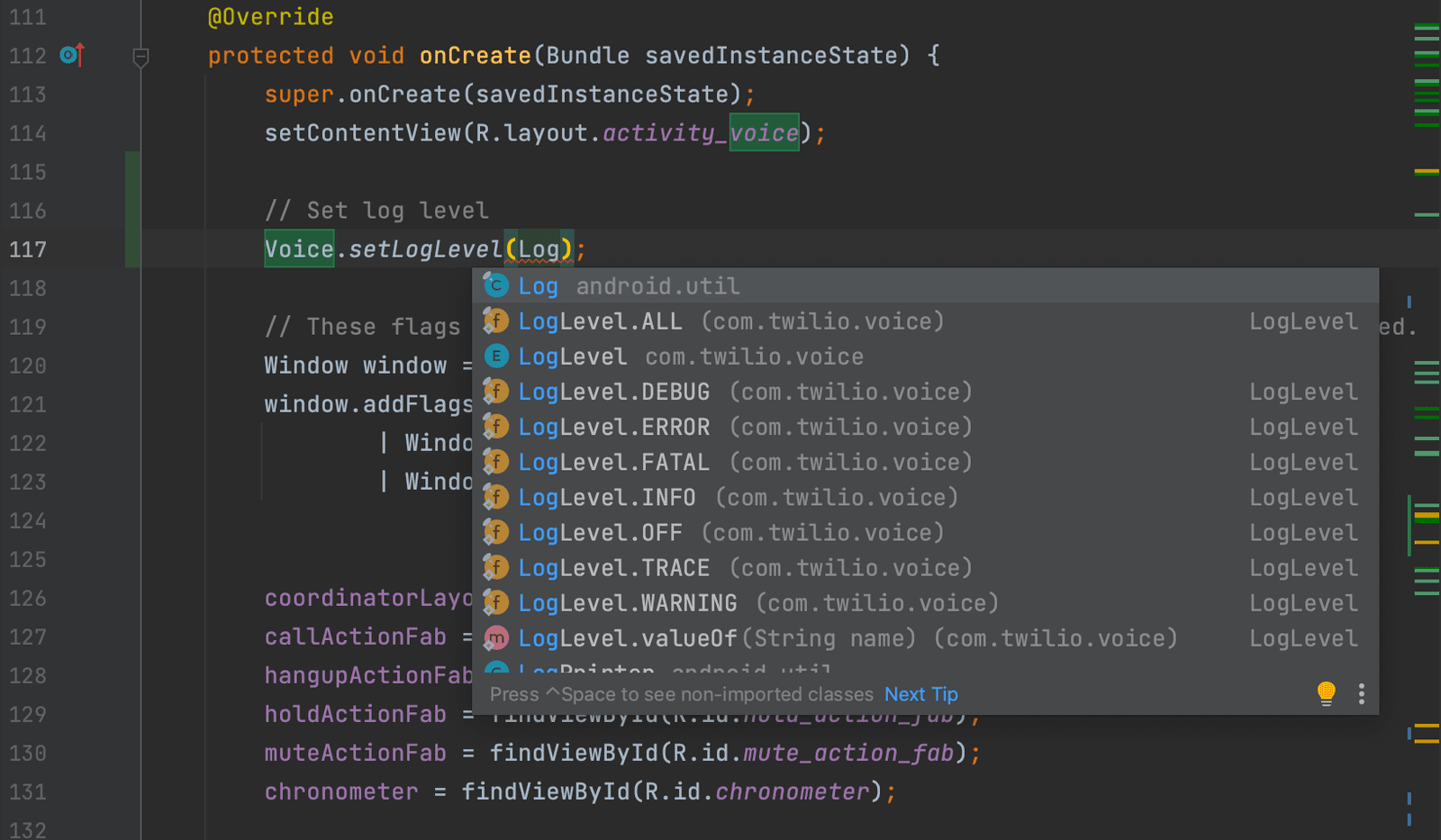Select the LogLevel.FATAL completion entry
This screenshot has width=1441, height=840.
613,462
